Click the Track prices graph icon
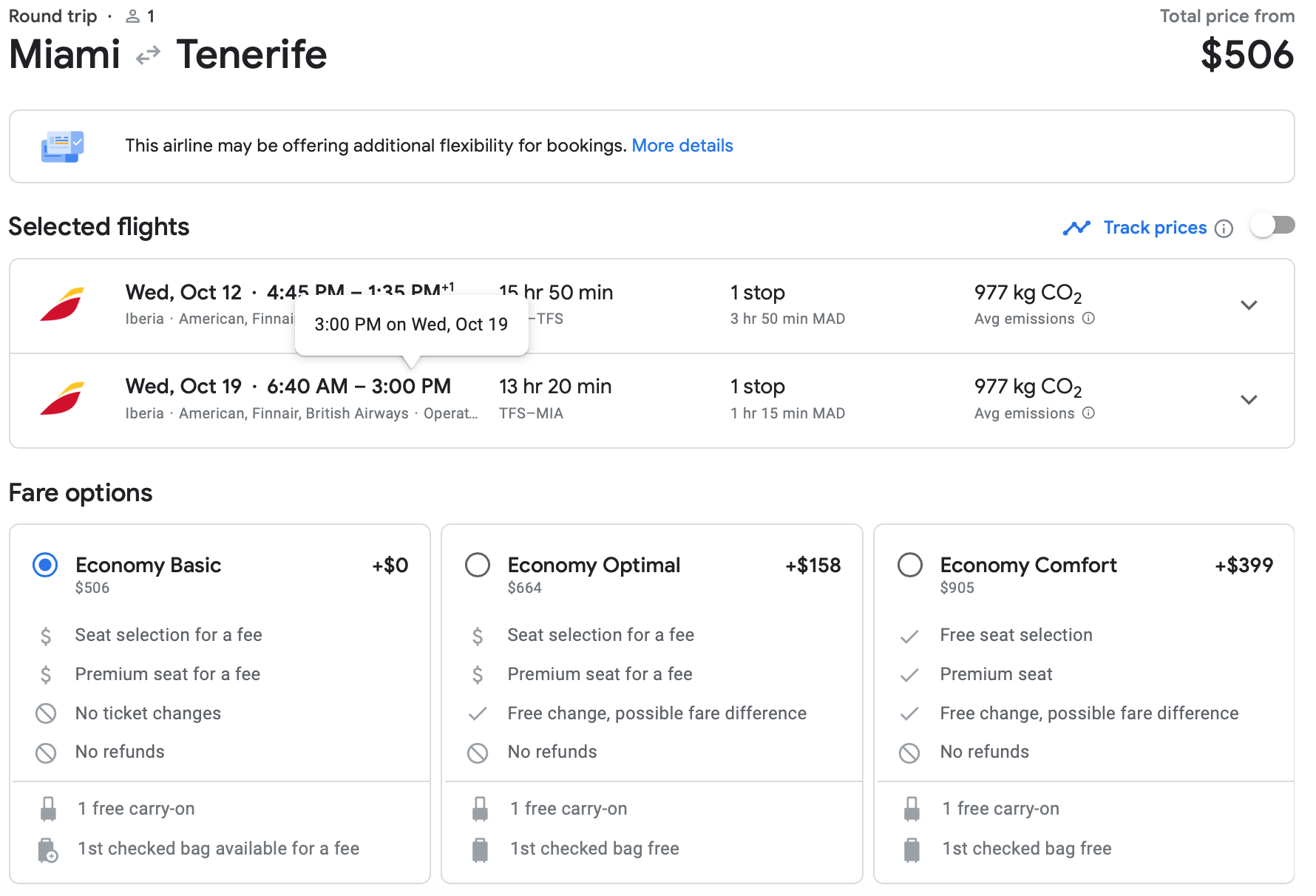This screenshot has height=896, width=1316. (x=1076, y=228)
